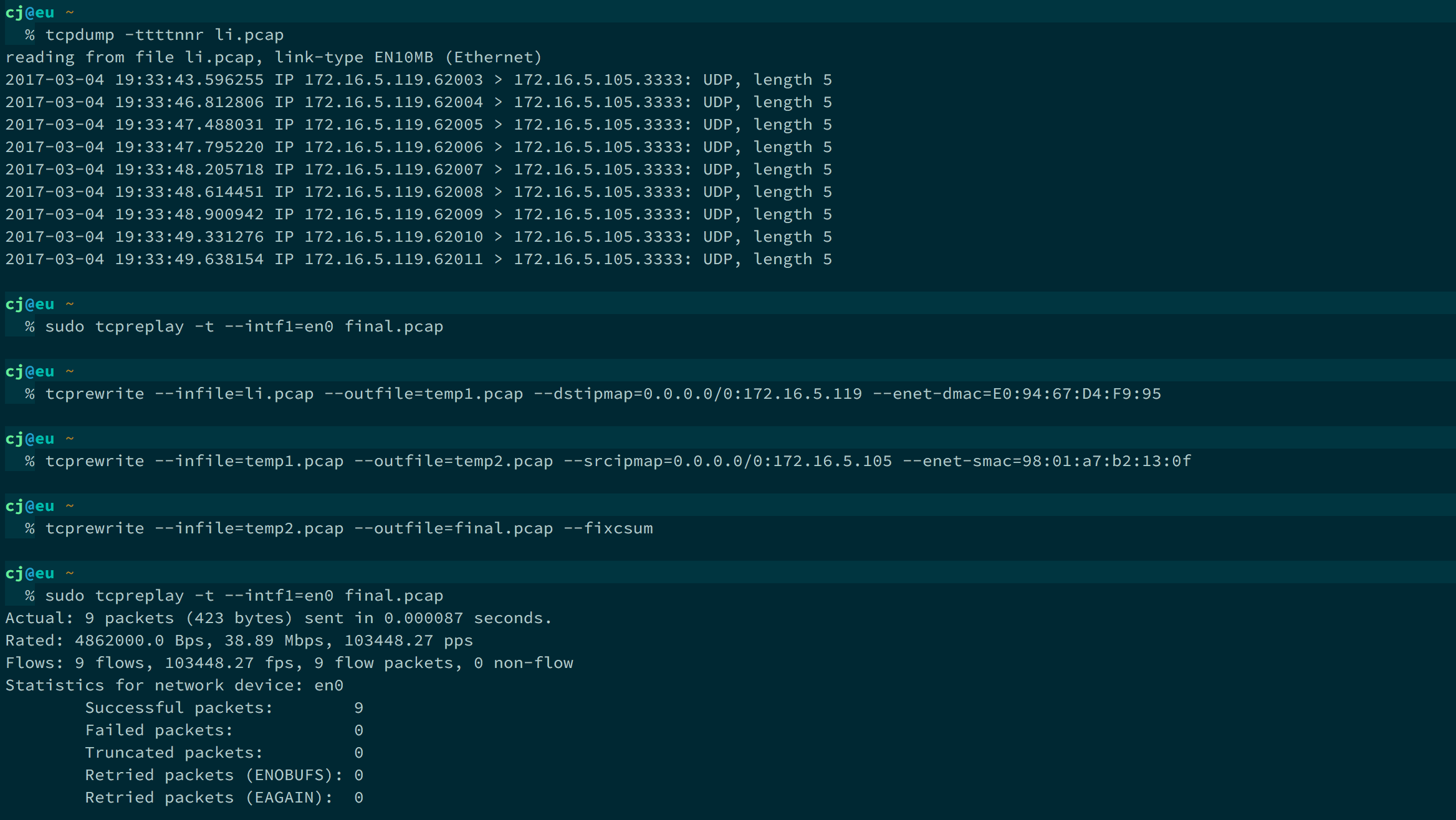Click the packet line with source port 62003

tap(418, 80)
